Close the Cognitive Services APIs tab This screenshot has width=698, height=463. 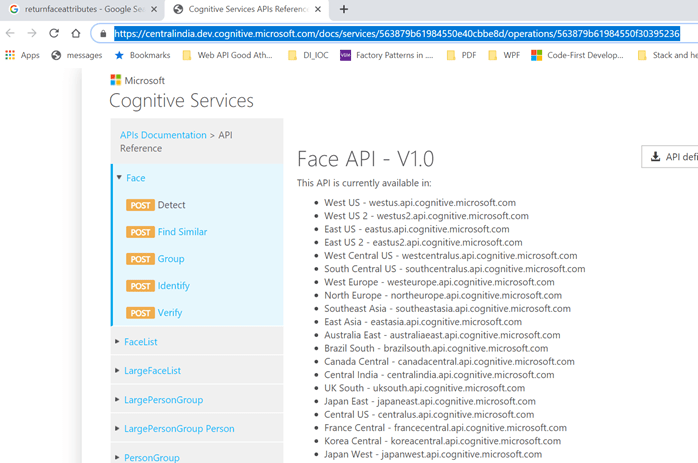[317, 9]
